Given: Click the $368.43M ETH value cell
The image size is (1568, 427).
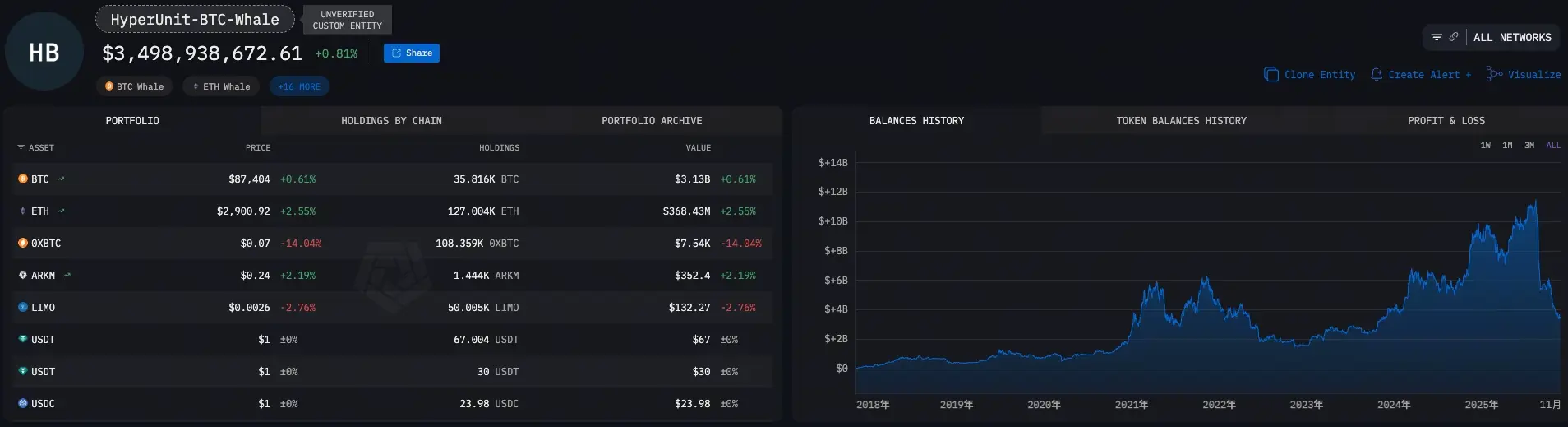Looking at the screenshot, I should 686,211.
